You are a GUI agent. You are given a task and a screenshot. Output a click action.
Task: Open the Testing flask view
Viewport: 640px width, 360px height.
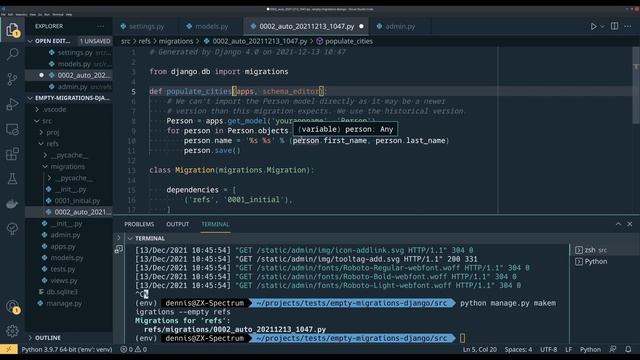pos(12,179)
